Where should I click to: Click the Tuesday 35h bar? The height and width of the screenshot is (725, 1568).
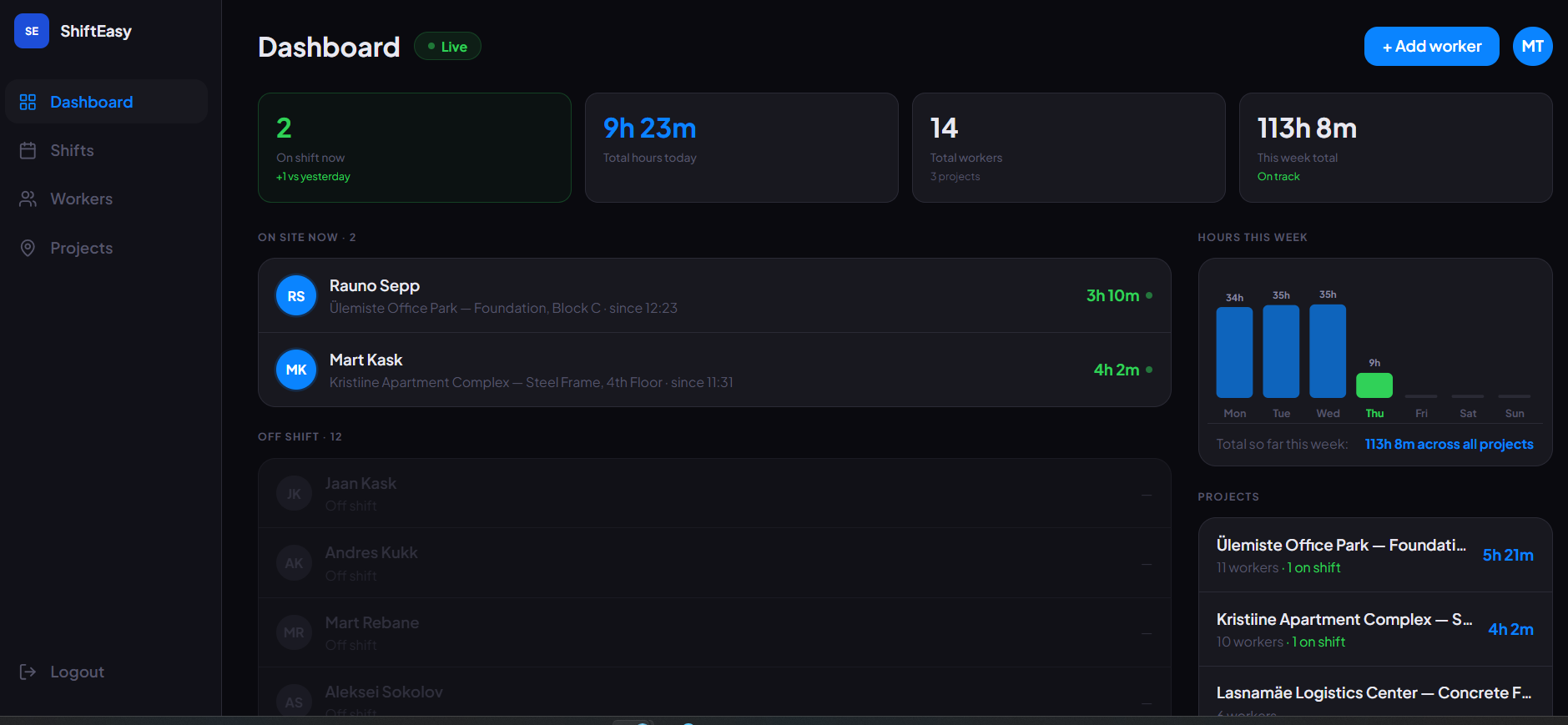(1281, 351)
